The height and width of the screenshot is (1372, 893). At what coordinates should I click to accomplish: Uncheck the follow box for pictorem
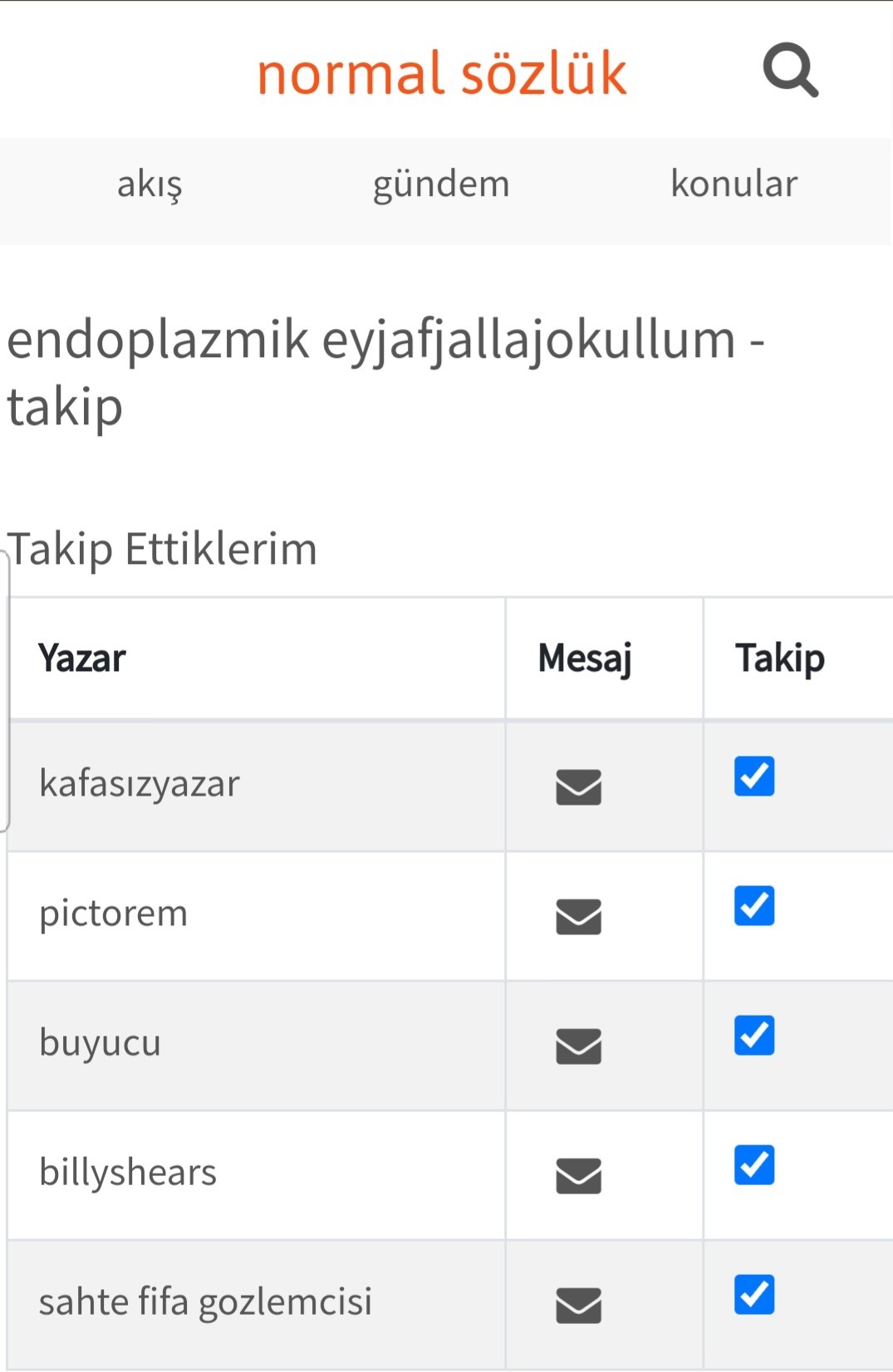coord(754,905)
